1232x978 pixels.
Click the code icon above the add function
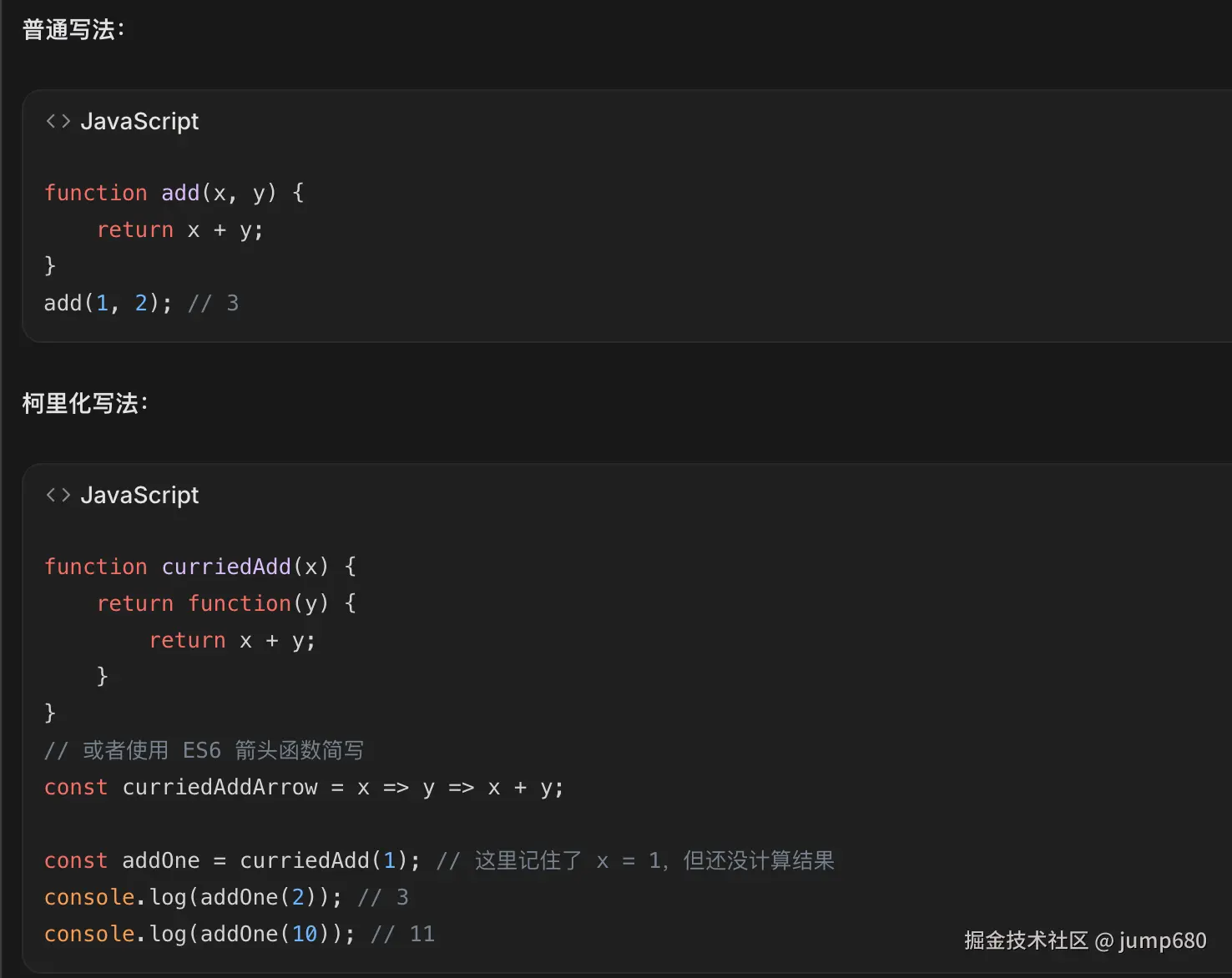58,122
